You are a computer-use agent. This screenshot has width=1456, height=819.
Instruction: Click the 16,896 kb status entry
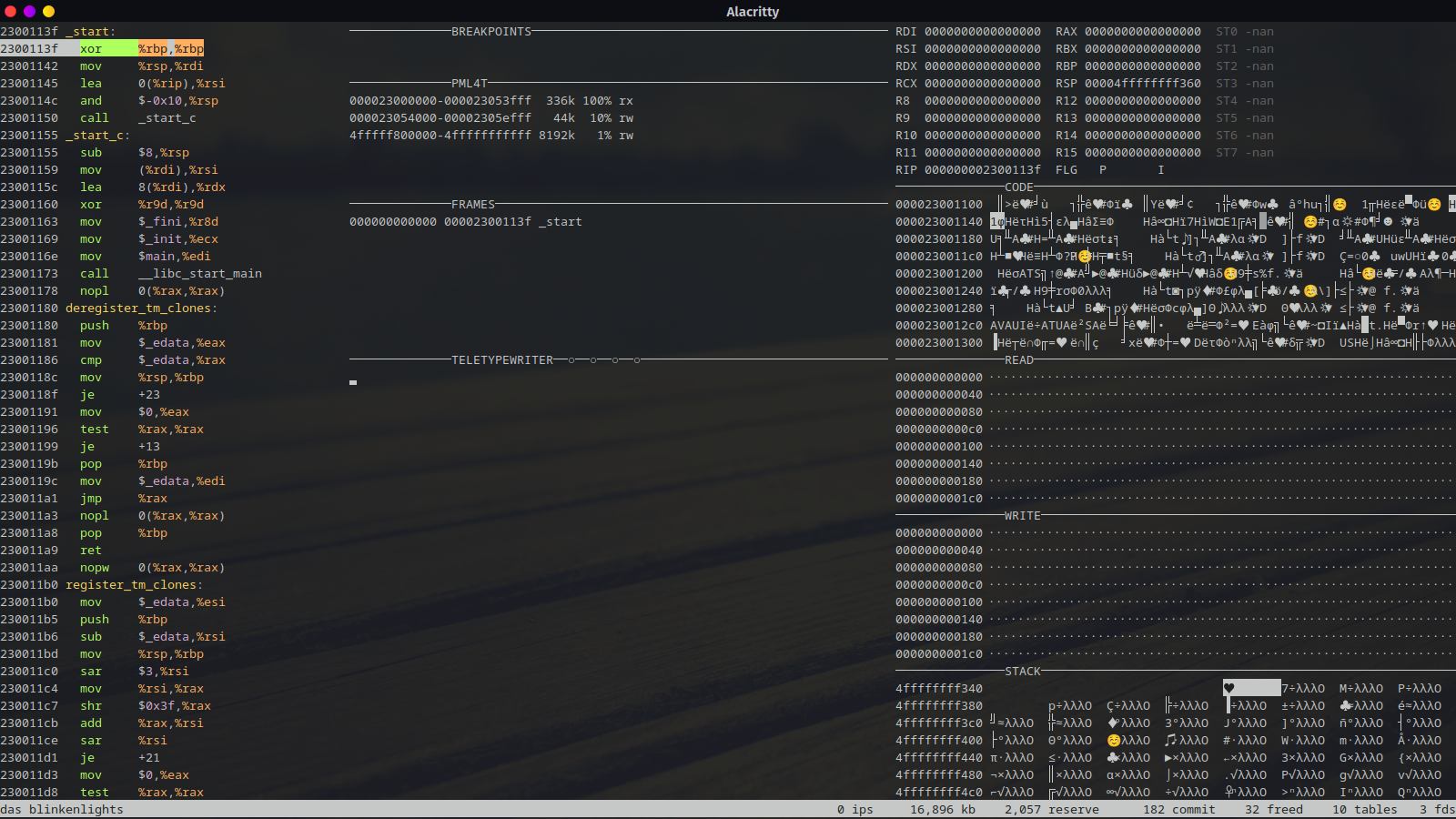tap(943, 810)
